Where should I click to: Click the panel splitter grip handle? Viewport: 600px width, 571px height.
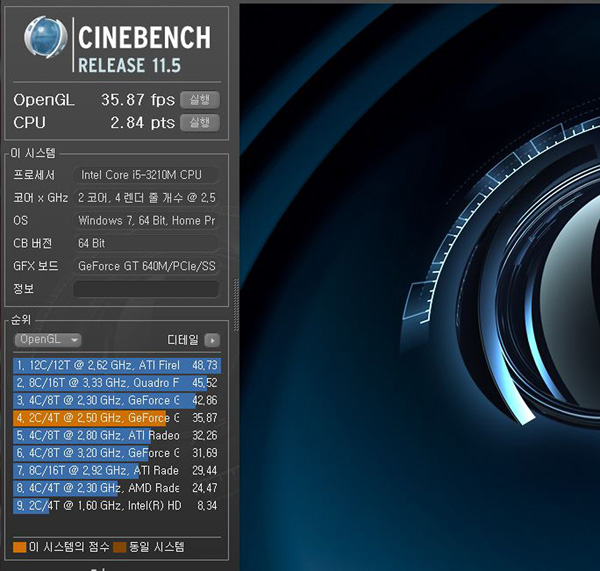click(x=236, y=304)
